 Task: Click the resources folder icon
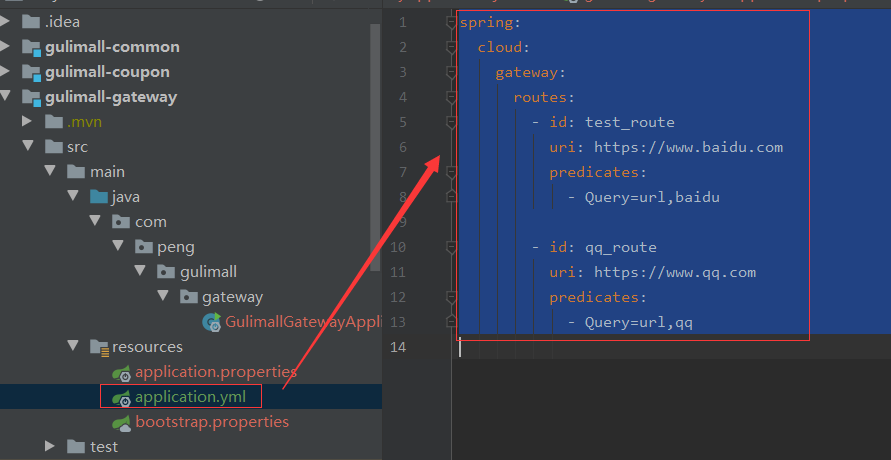click(x=99, y=347)
